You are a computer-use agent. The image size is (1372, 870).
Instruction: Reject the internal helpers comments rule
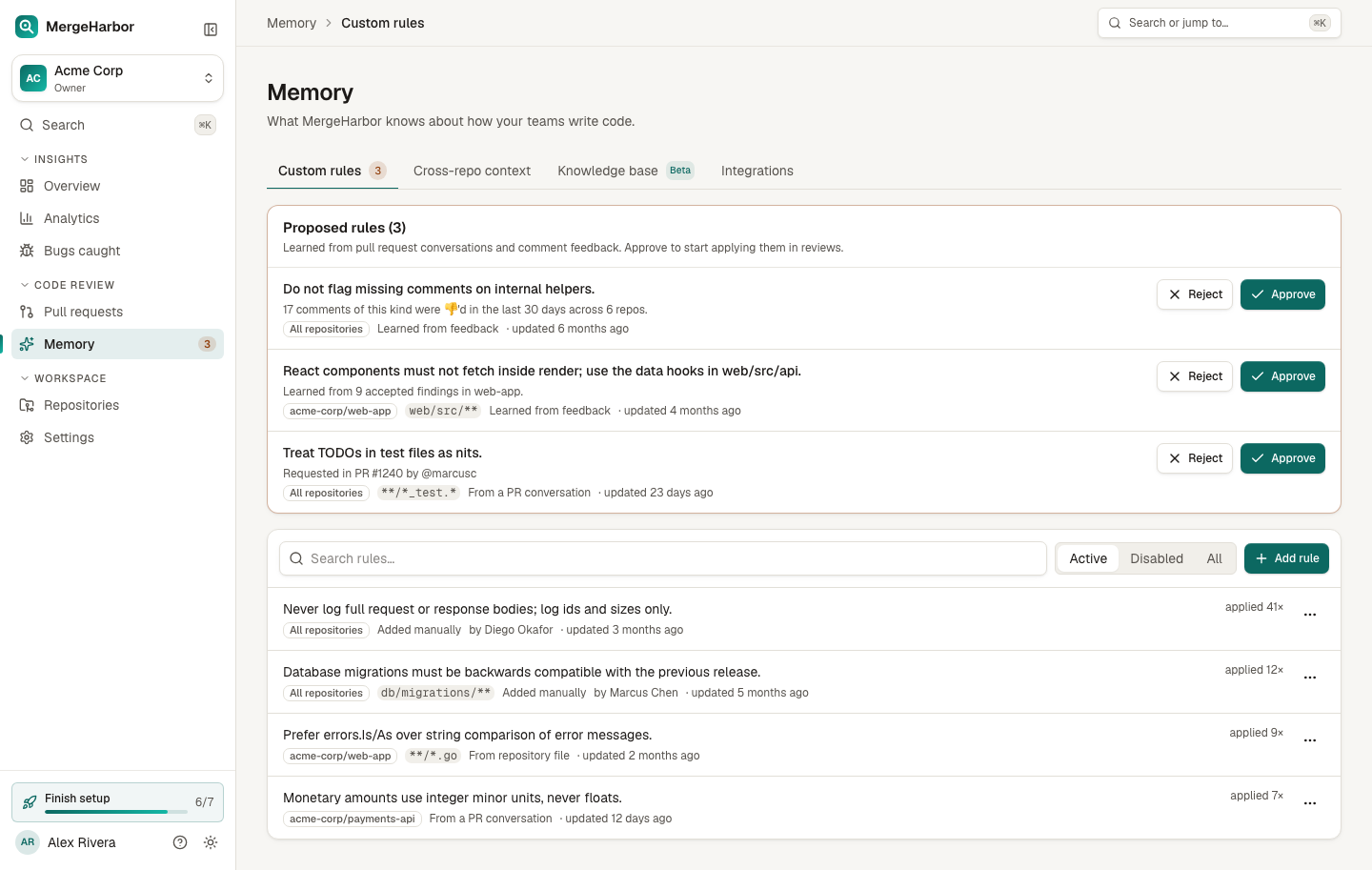(x=1195, y=294)
